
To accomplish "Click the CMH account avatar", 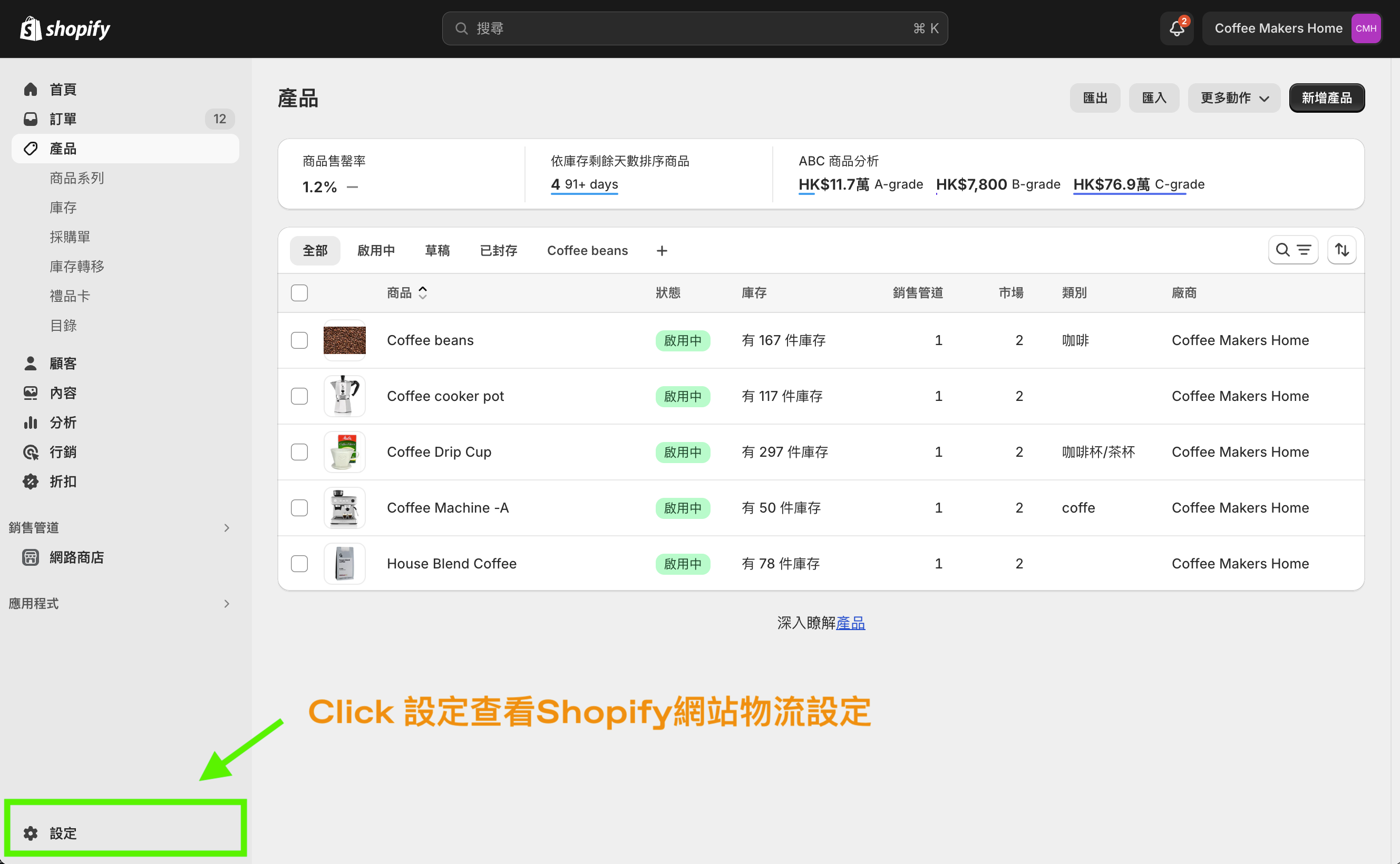I will (1366, 28).
